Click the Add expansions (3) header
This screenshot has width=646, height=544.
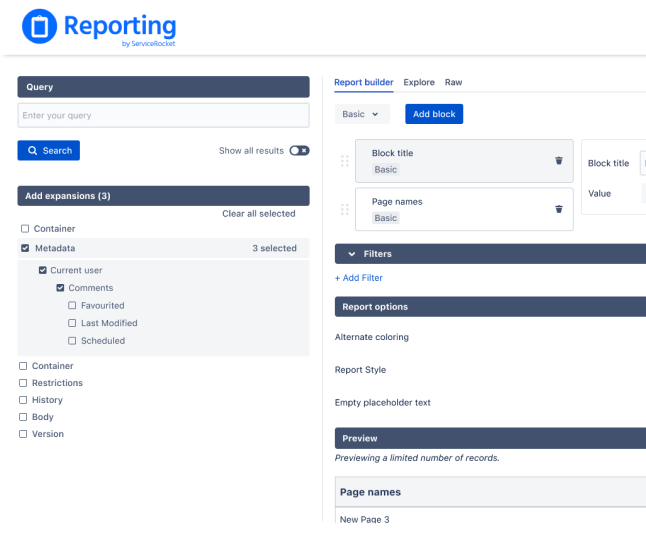pyautogui.click(x=163, y=196)
